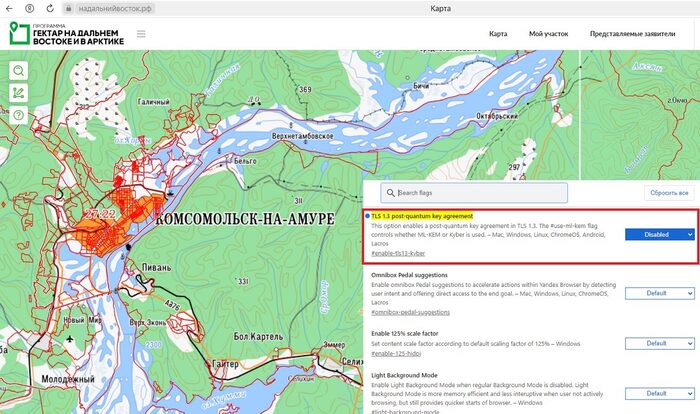Focus the Search flags input field
The image size is (700, 414).
click(x=474, y=193)
